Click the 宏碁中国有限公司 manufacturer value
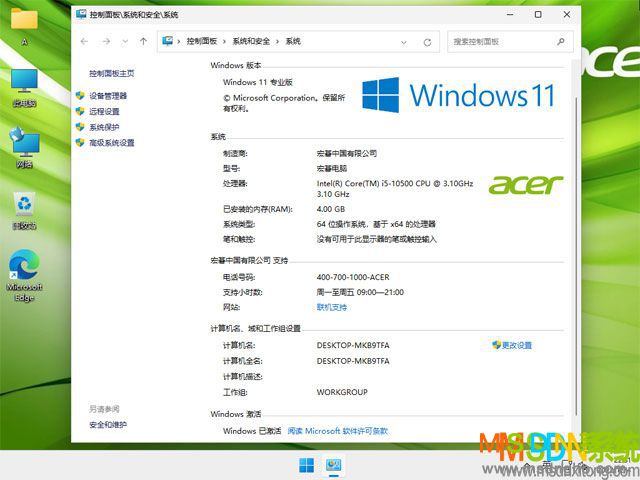This screenshot has height=480, width=640. (x=347, y=153)
